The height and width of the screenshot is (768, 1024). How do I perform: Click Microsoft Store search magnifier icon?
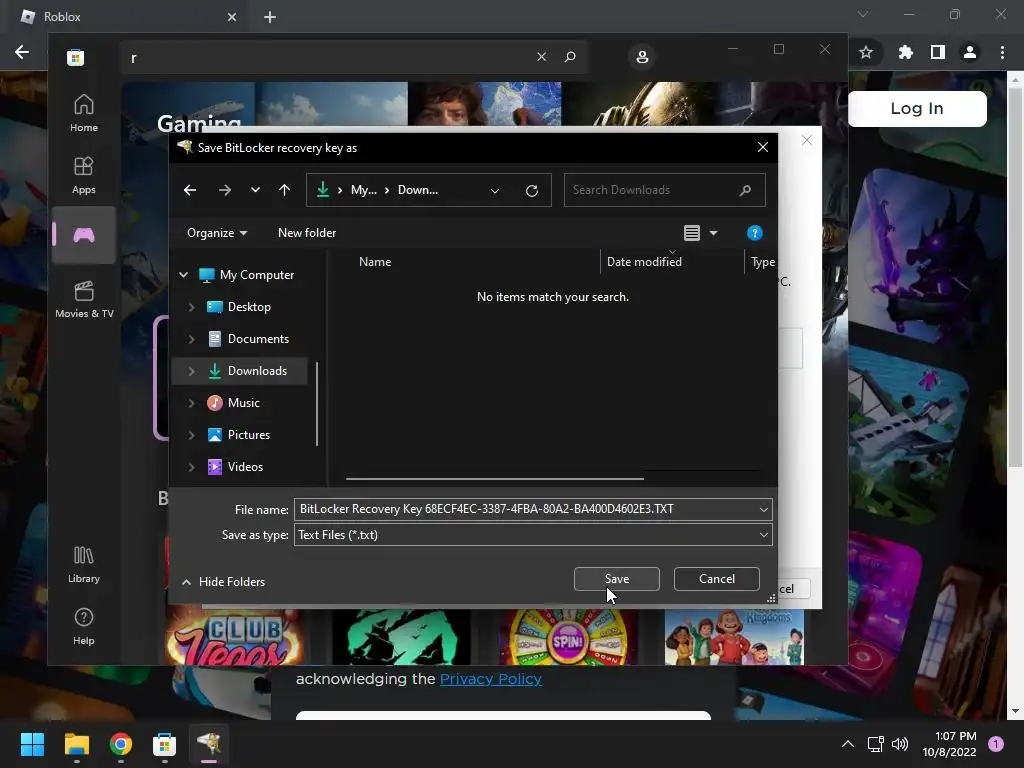570,57
